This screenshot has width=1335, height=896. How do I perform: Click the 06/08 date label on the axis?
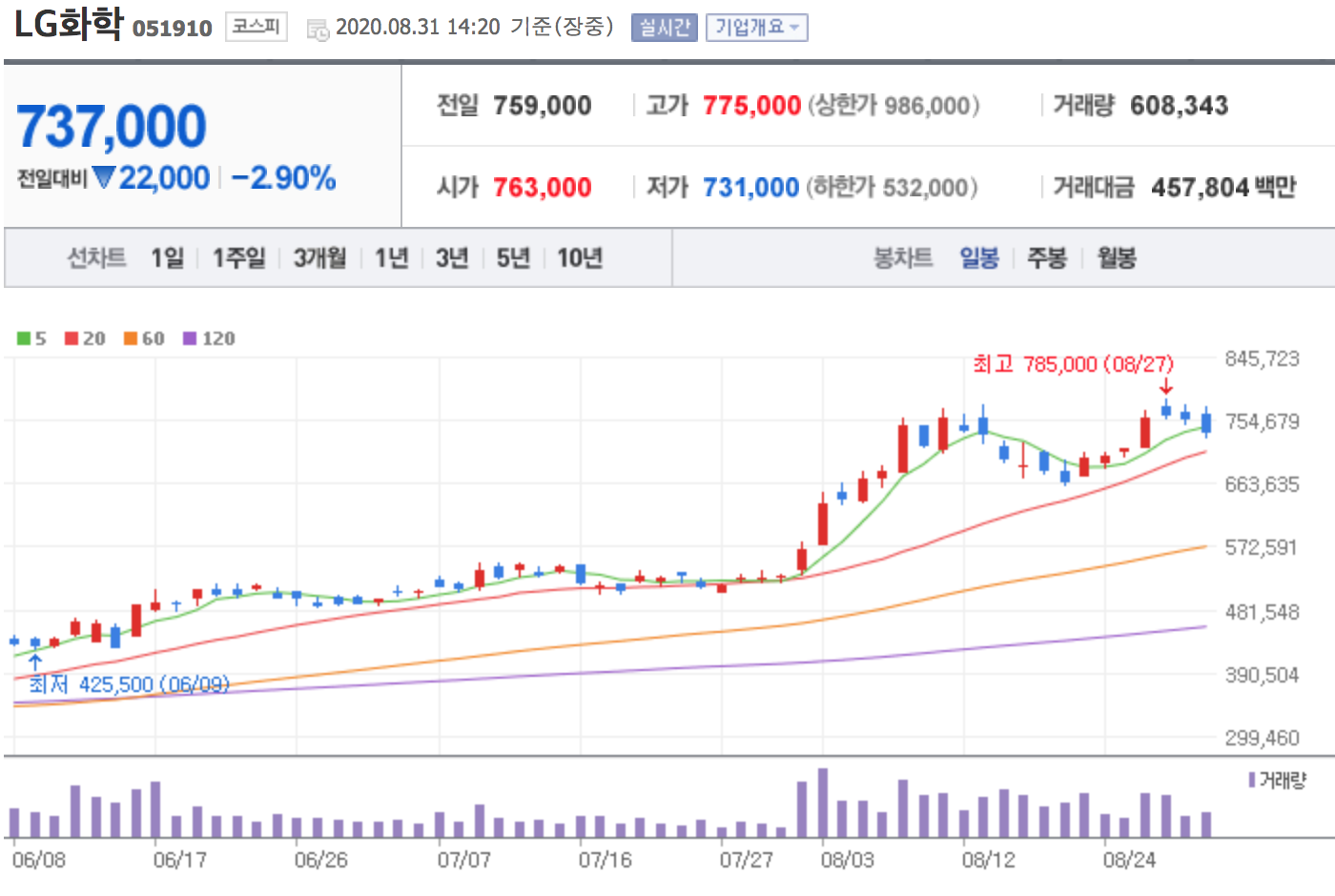39,860
